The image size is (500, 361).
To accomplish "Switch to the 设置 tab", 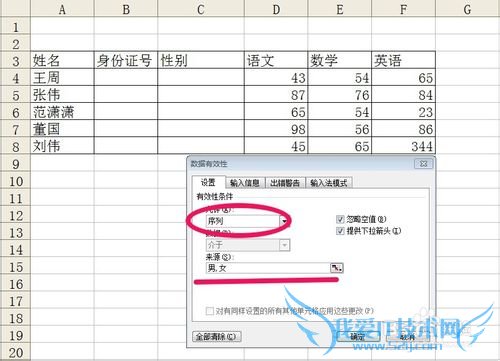I will (x=208, y=182).
